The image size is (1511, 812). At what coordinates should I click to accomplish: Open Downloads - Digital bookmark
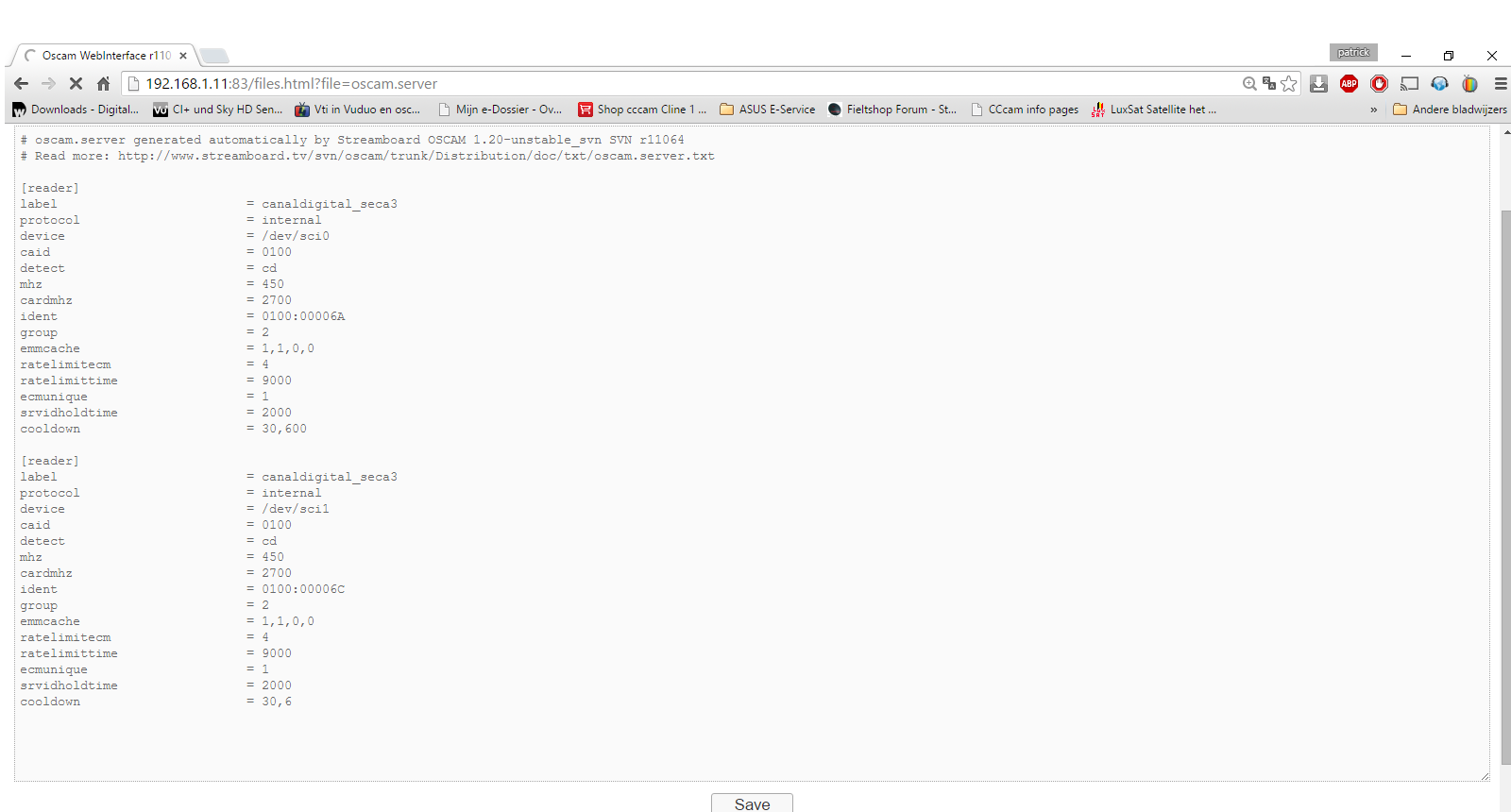point(76,110)
